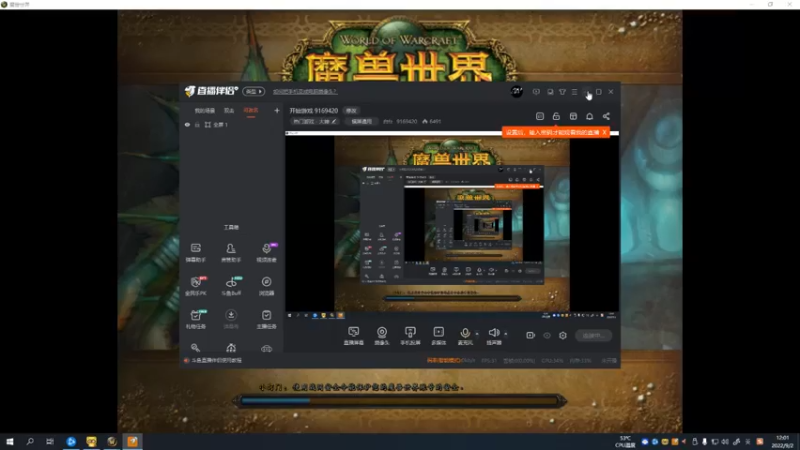Dismiss the orange password tooltip
Image resolution: width=800 pixels, height=450 pixels.
click(x=605, y=132)
